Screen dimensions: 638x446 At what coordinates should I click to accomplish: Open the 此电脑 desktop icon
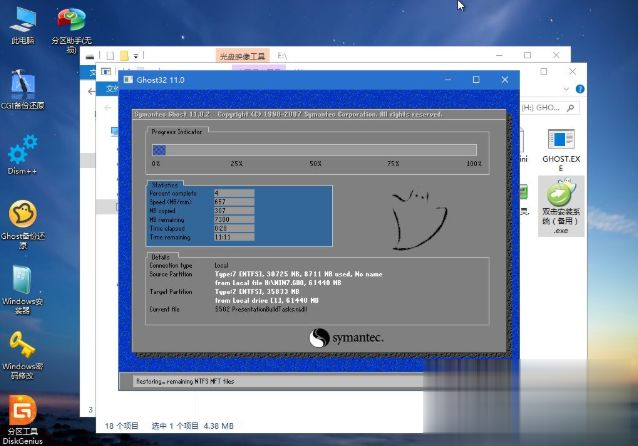pos(23,25)
